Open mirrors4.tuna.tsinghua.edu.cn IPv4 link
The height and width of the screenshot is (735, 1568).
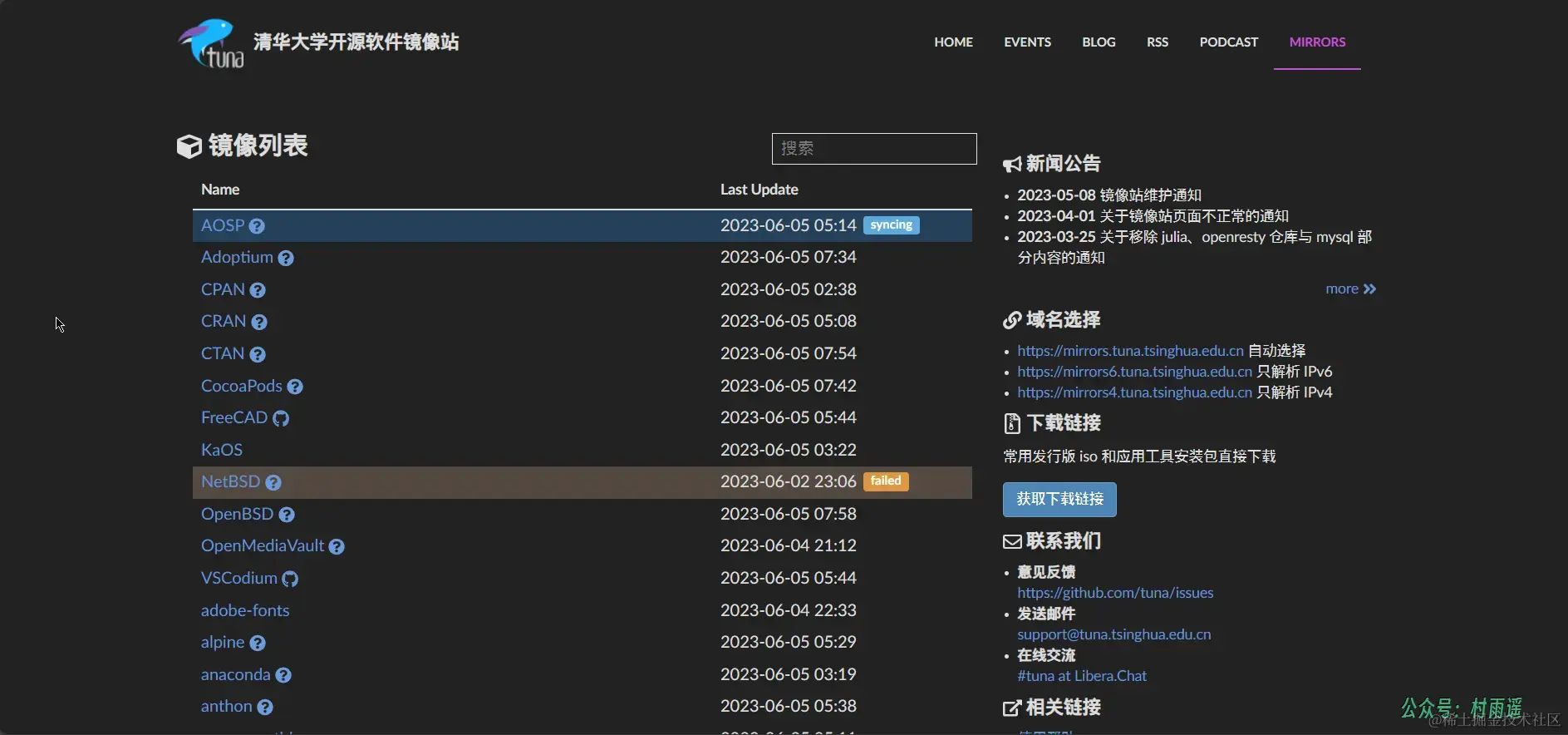1134,393
